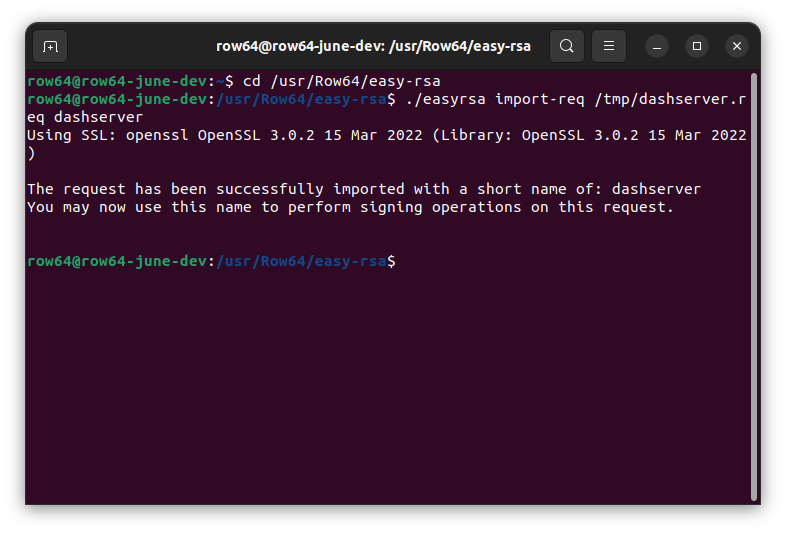Open a new terminal tab
Screen dimensions: 786x533
[51, 46]
